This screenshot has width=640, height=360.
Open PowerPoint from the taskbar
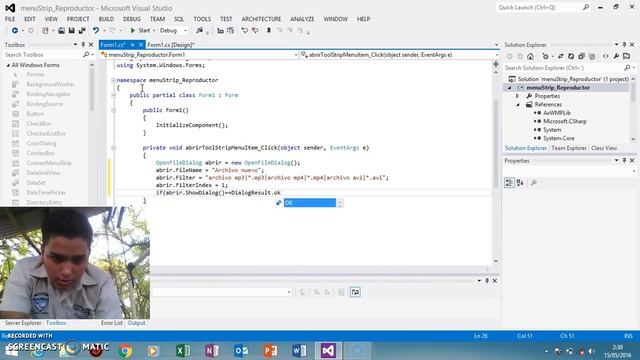coord(270,351)
